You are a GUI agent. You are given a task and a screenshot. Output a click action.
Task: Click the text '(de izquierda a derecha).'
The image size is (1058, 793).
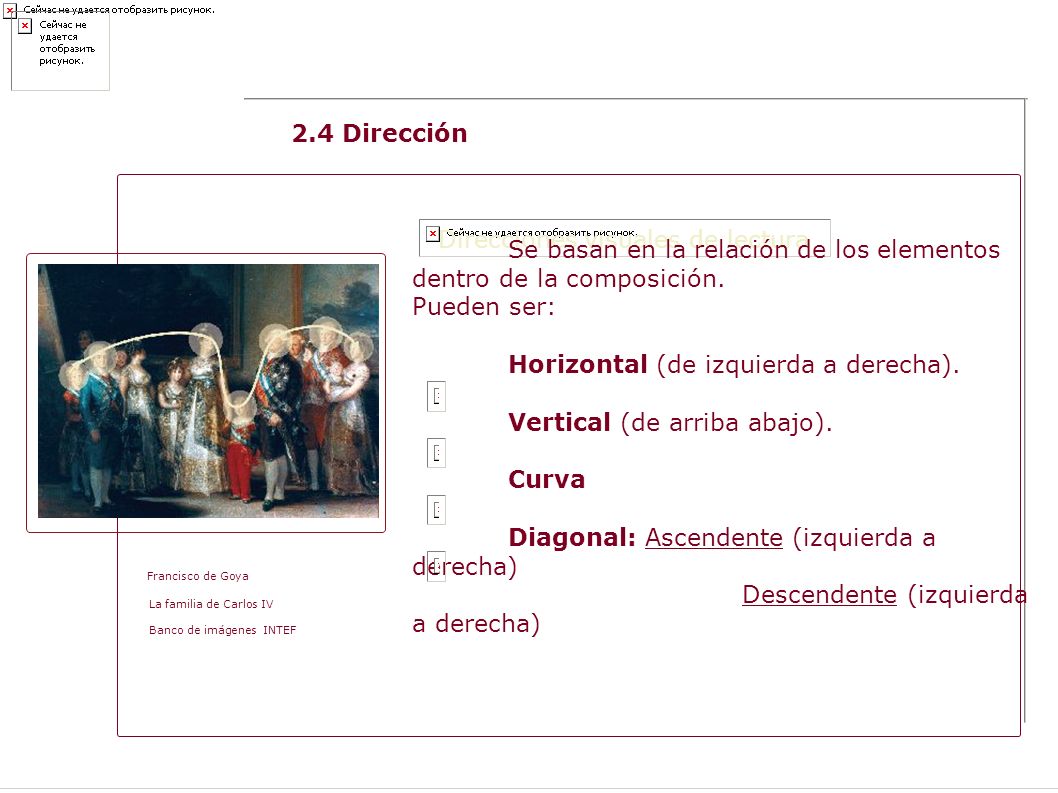coord(808,365)
